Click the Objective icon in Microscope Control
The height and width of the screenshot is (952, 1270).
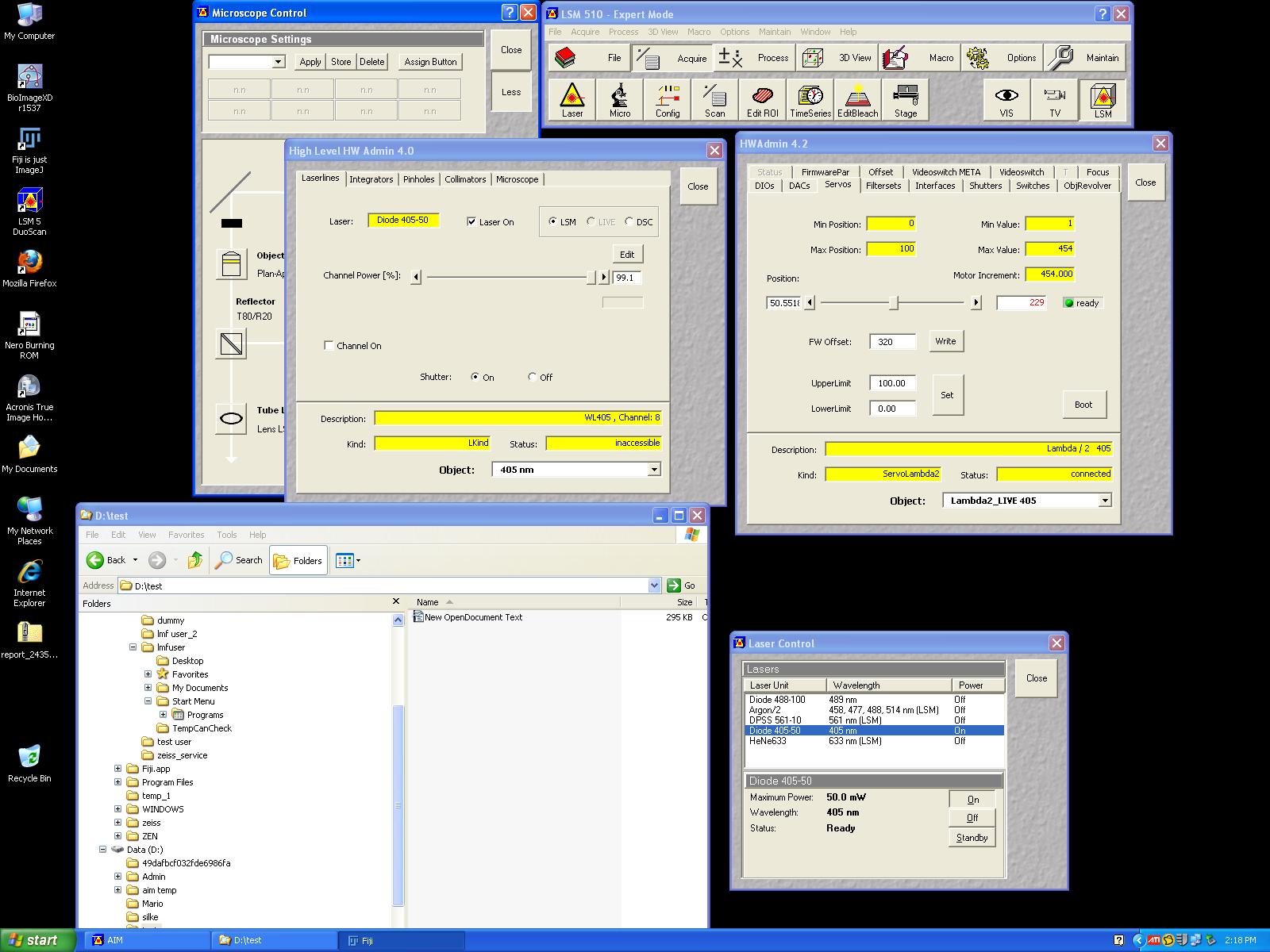pos(231,264)
